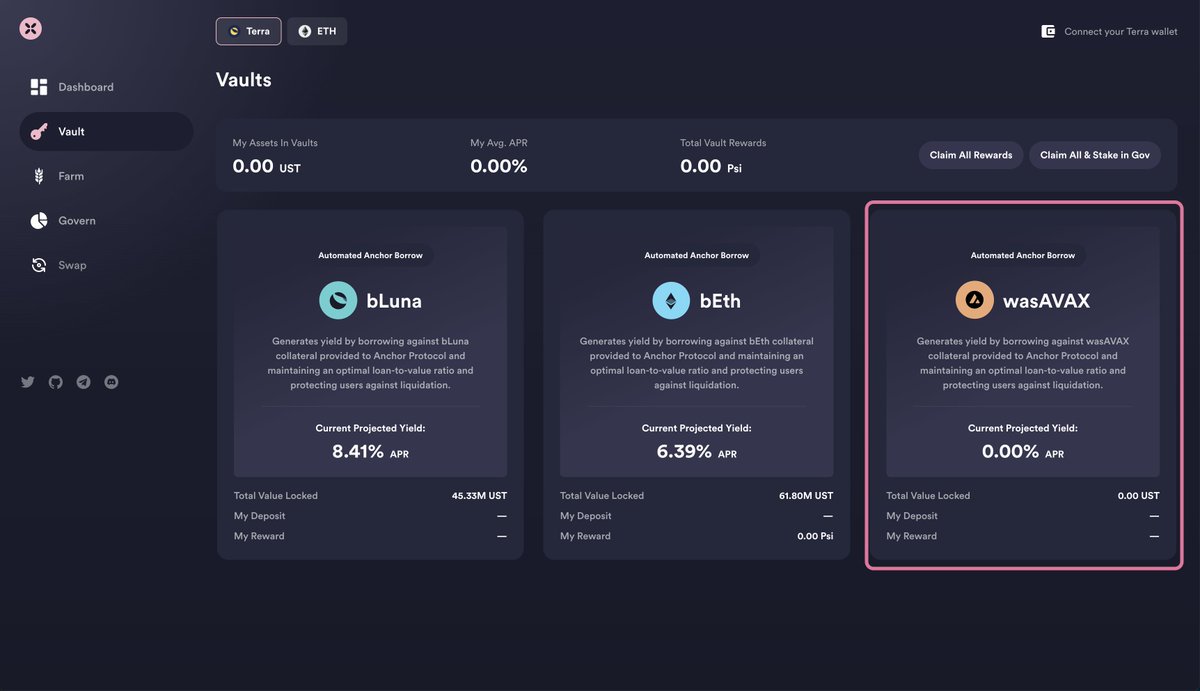This screenshot has height=691, width=1200.
Task: Click the bEth 0.00 Psi reward
Action: (x=815, y=536)
